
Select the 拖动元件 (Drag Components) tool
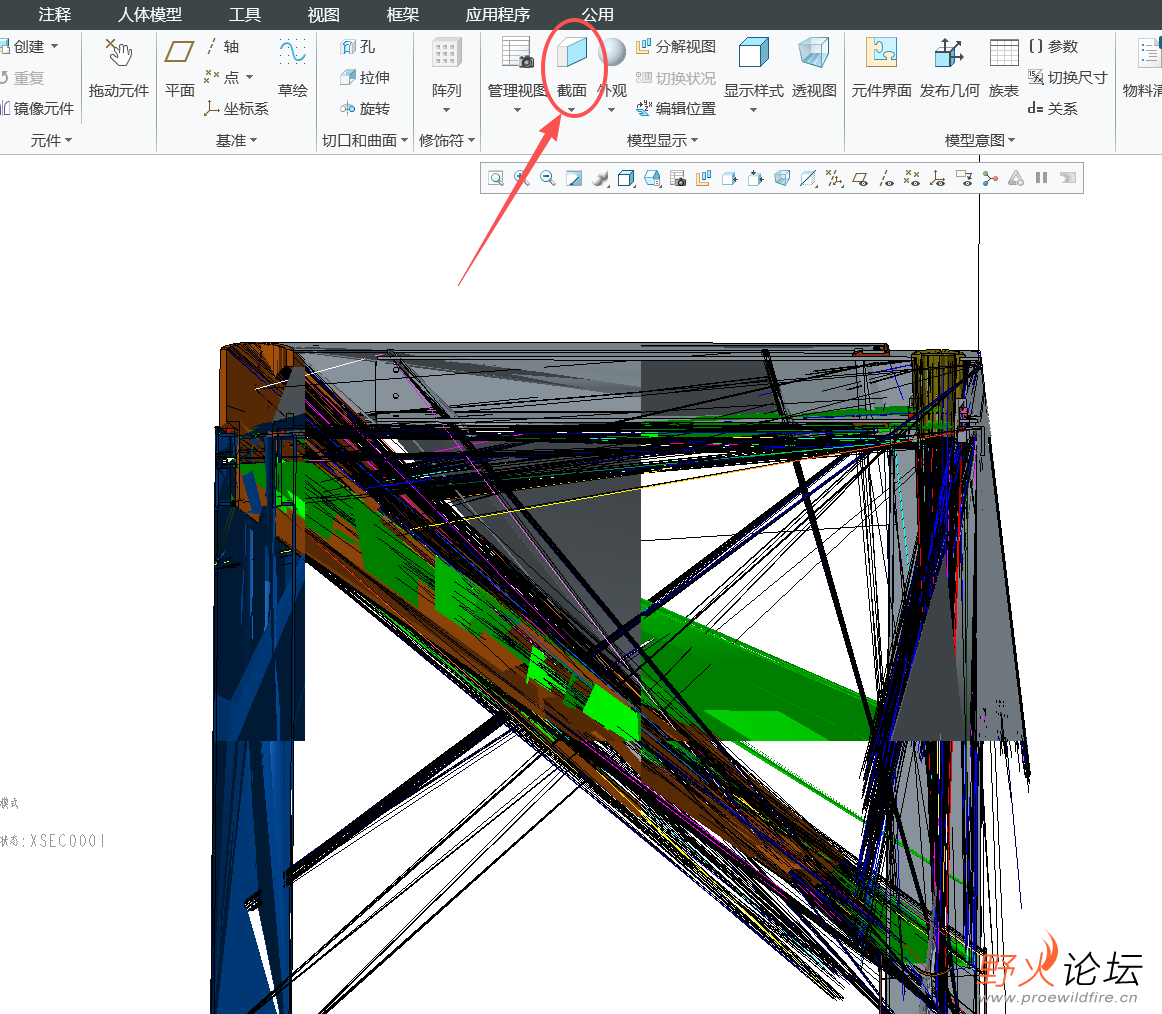pos(118,67)
